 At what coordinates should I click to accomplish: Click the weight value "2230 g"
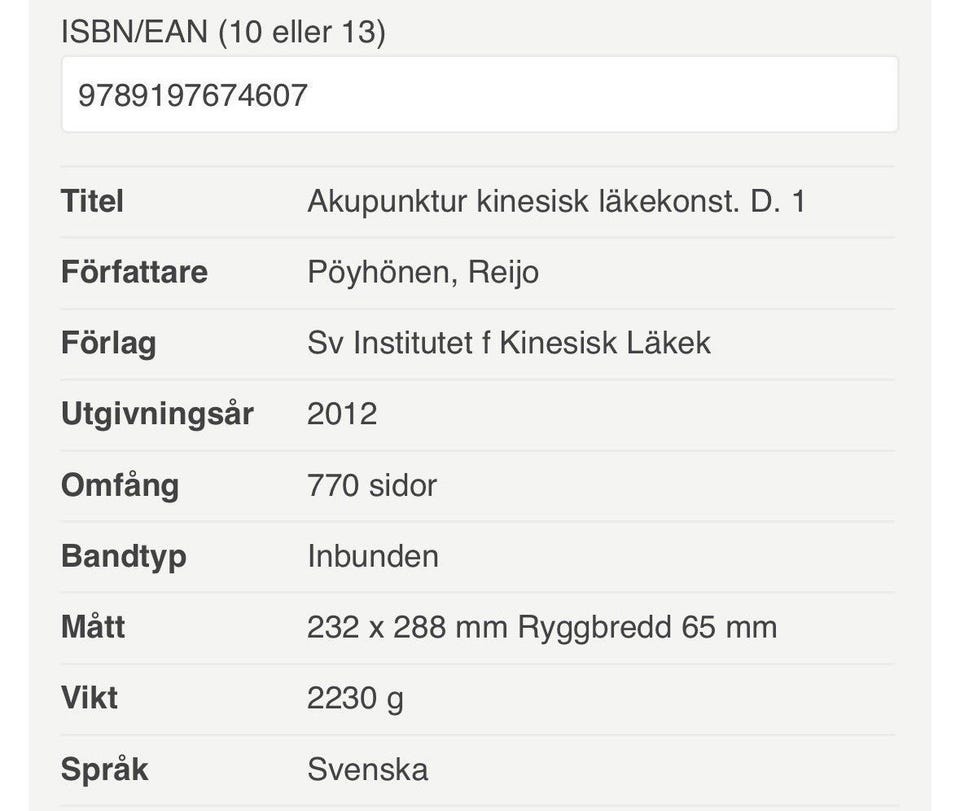355,698
